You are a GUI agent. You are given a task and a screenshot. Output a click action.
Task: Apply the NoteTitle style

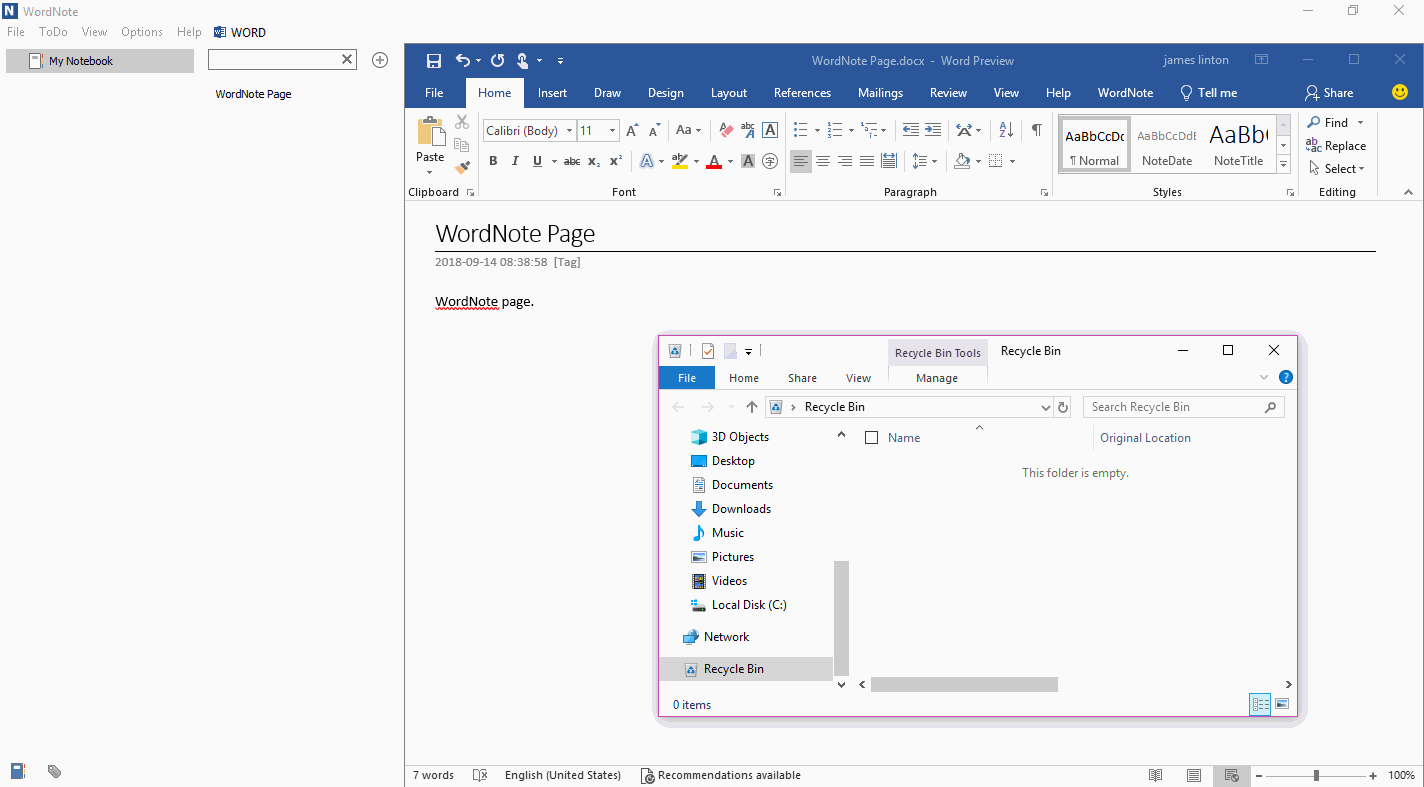coord(1238,145)
